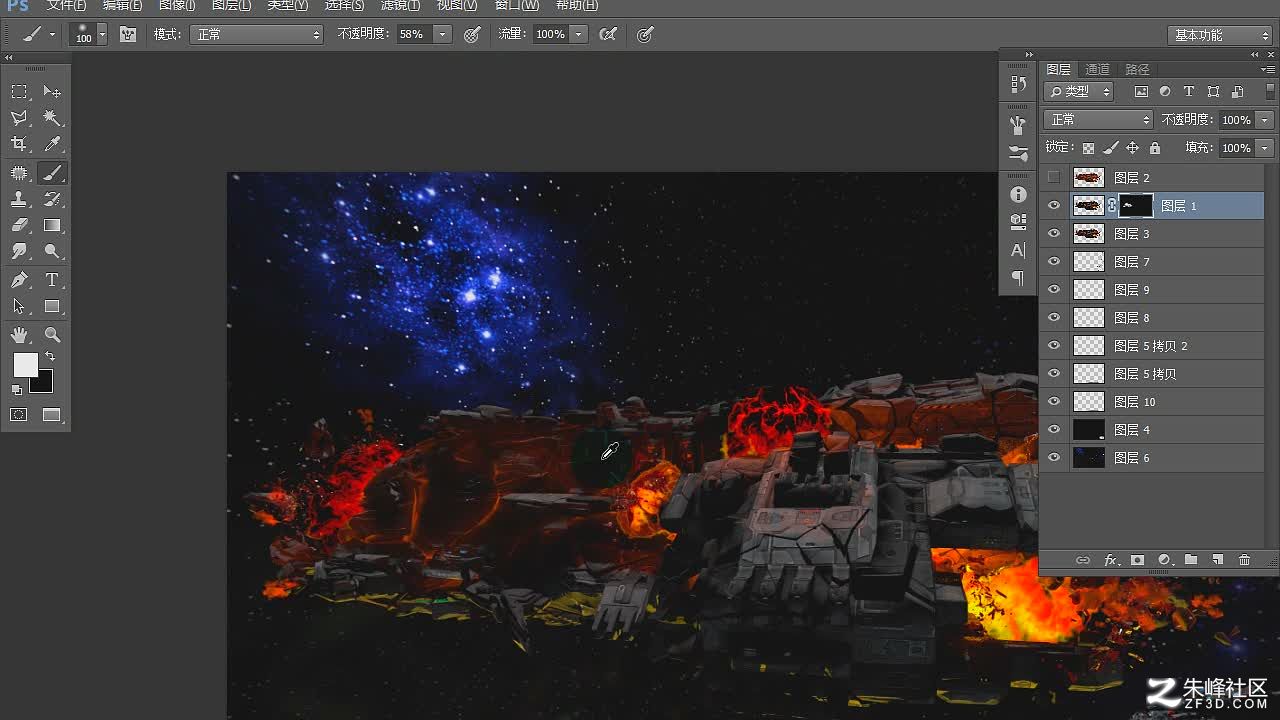Switch to the 通道 tab
The width and height of the screenshot is (1280, 720).
(1097, 69)
